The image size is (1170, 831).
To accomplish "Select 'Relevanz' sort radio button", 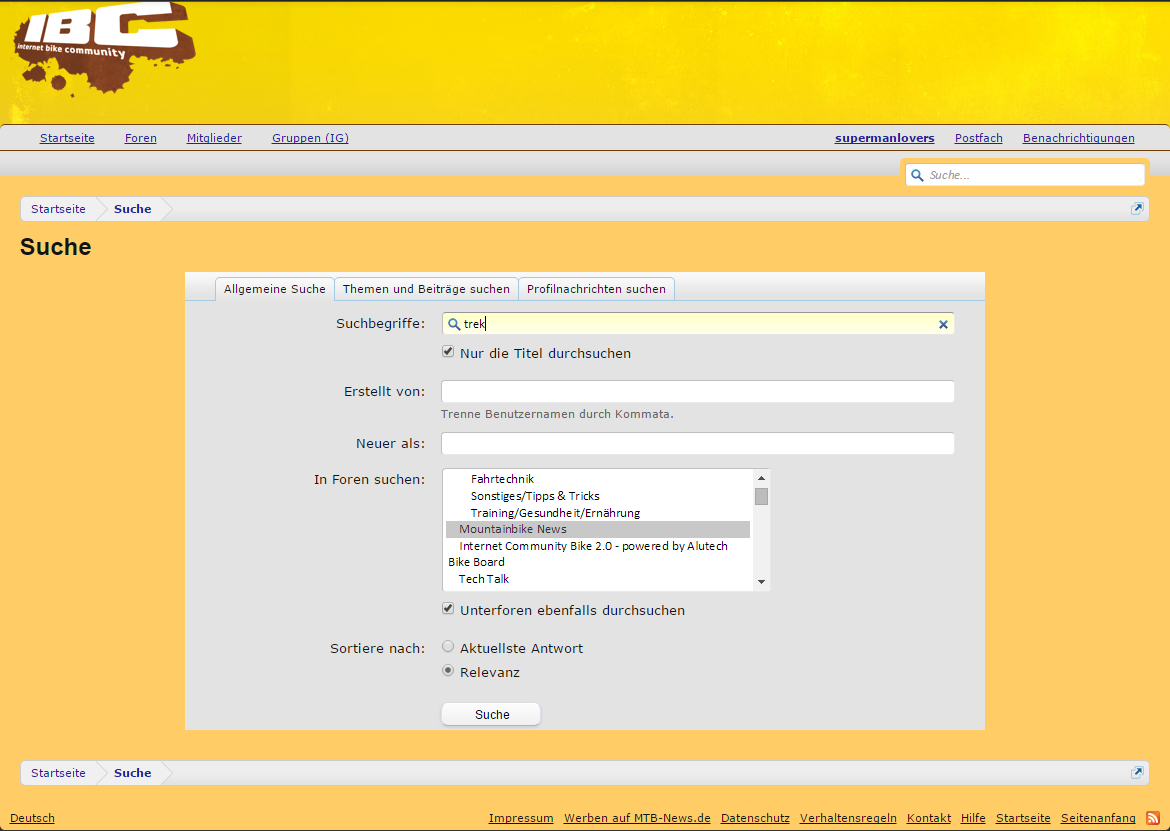I will 448,671.
